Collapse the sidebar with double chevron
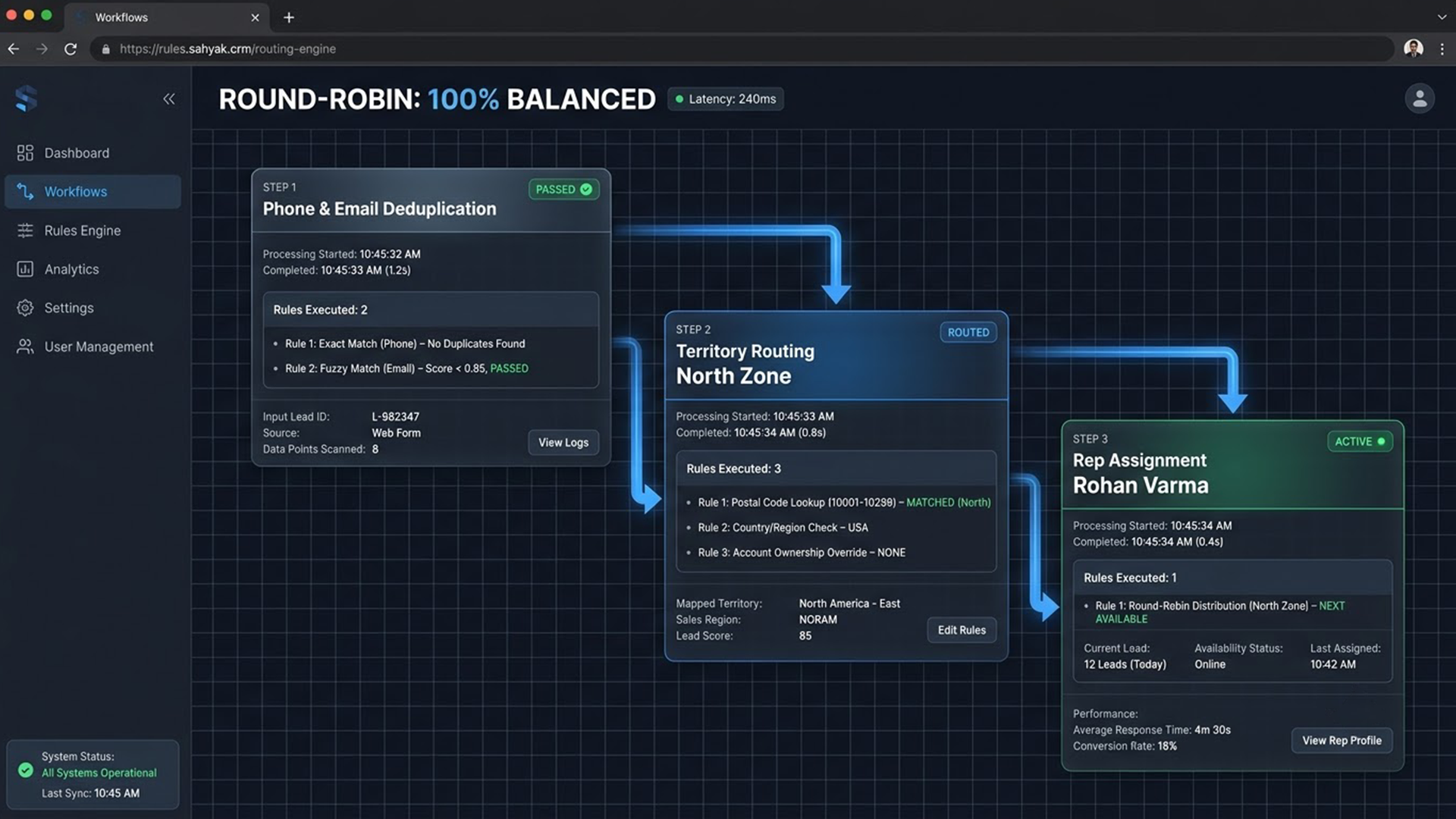 click(168, 99)
